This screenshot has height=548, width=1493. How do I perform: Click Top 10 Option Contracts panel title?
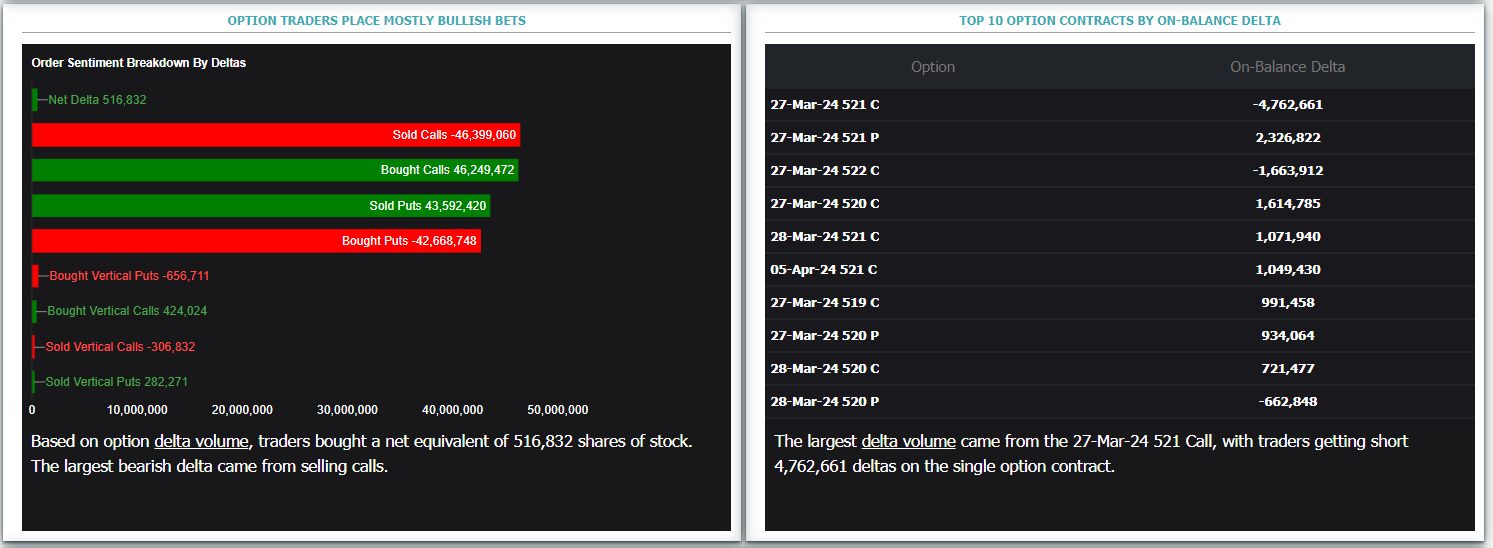pos(1119,20)
